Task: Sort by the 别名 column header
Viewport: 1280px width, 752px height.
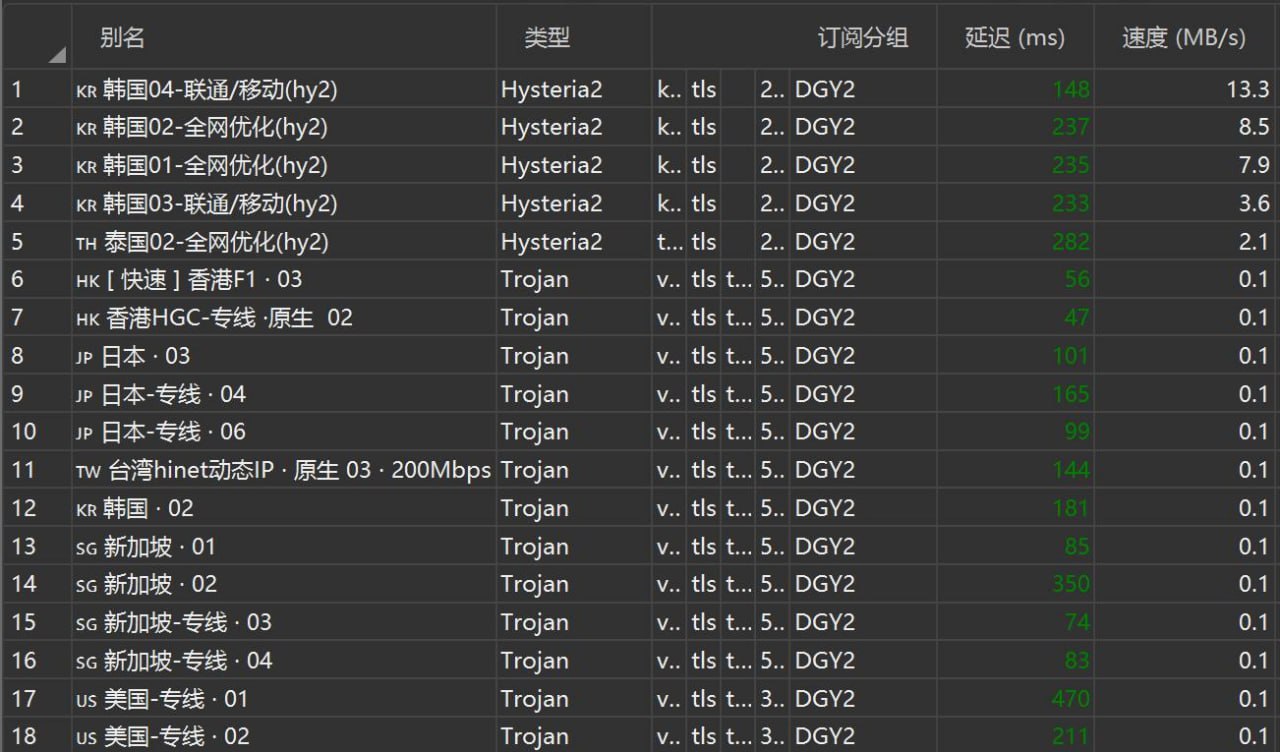Action: (x=122, y=38)
